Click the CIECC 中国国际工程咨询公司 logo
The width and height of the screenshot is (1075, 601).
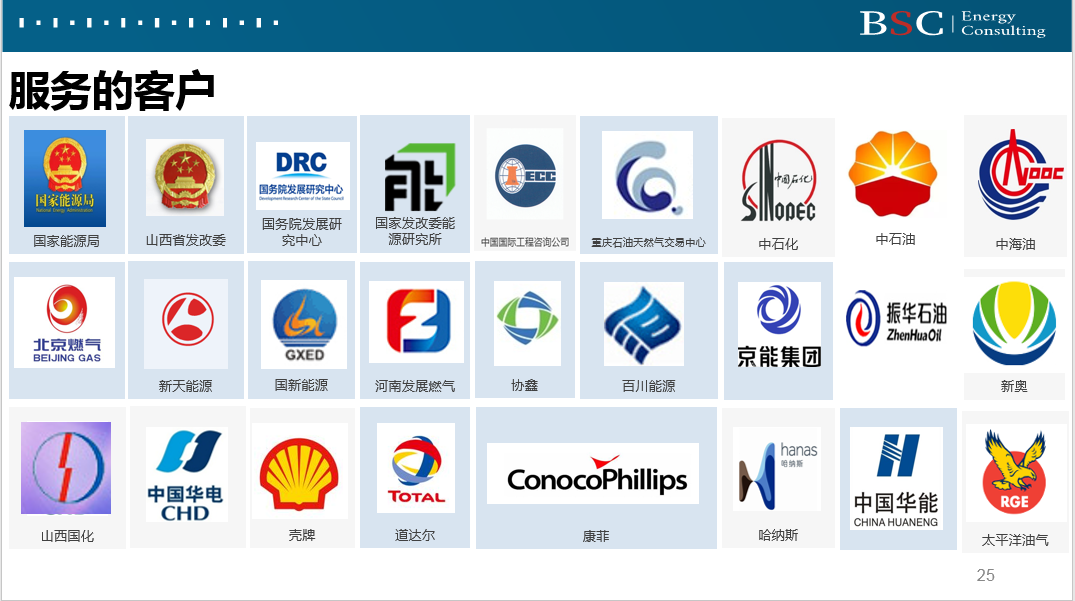(x=525, y=174)
